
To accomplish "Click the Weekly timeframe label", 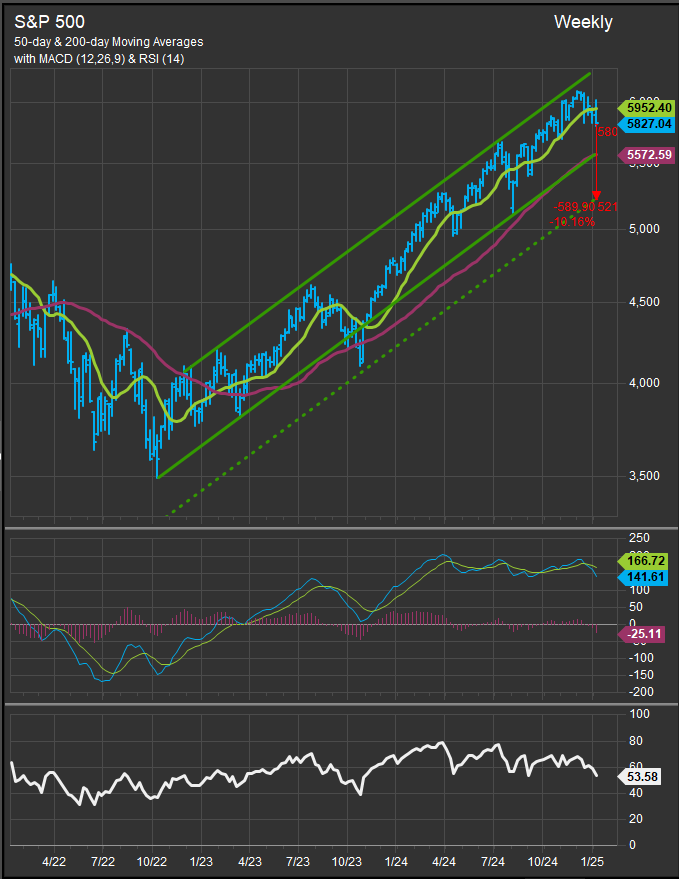I will pos(583,22).
